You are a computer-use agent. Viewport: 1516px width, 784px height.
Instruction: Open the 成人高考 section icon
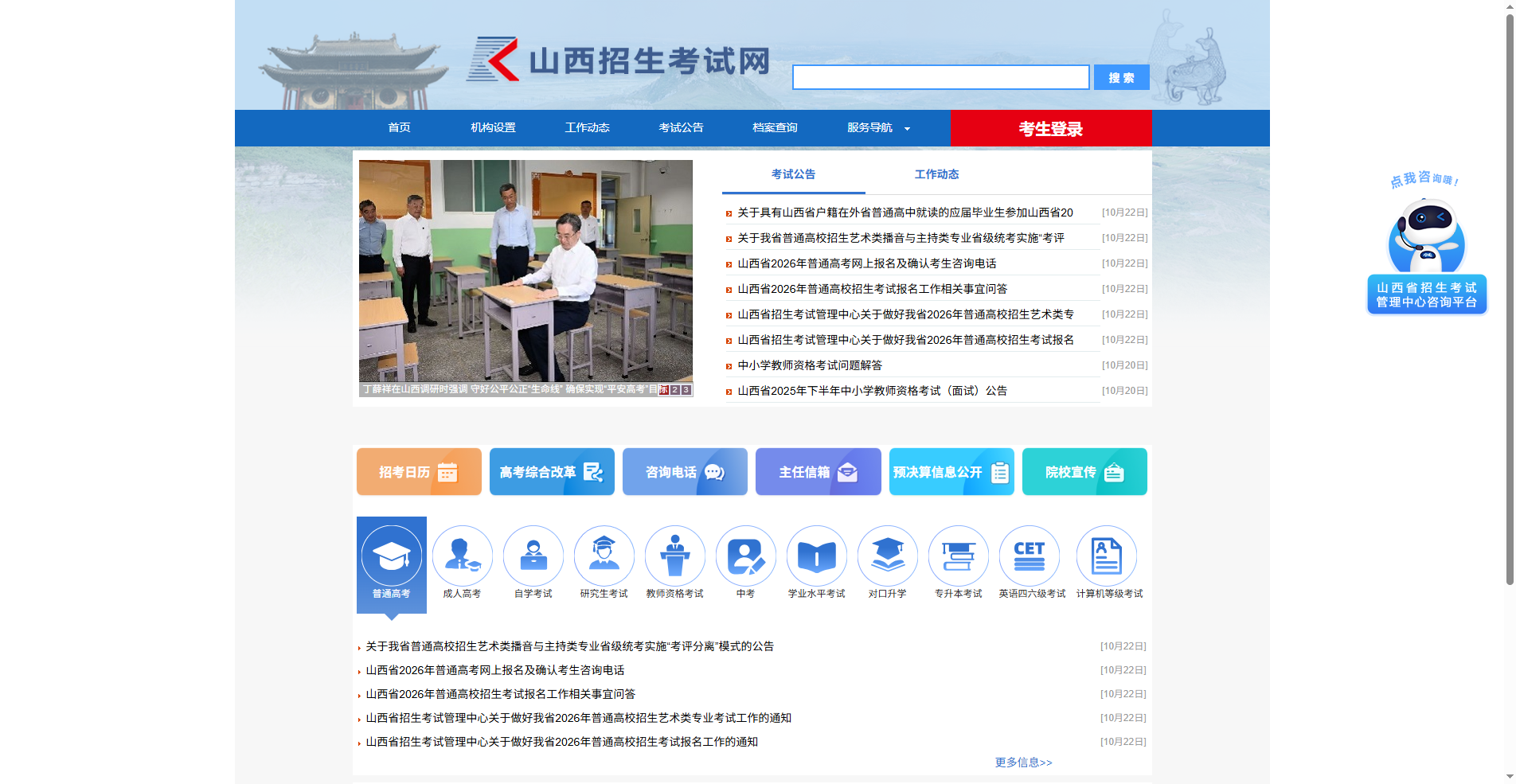(463, 555)
